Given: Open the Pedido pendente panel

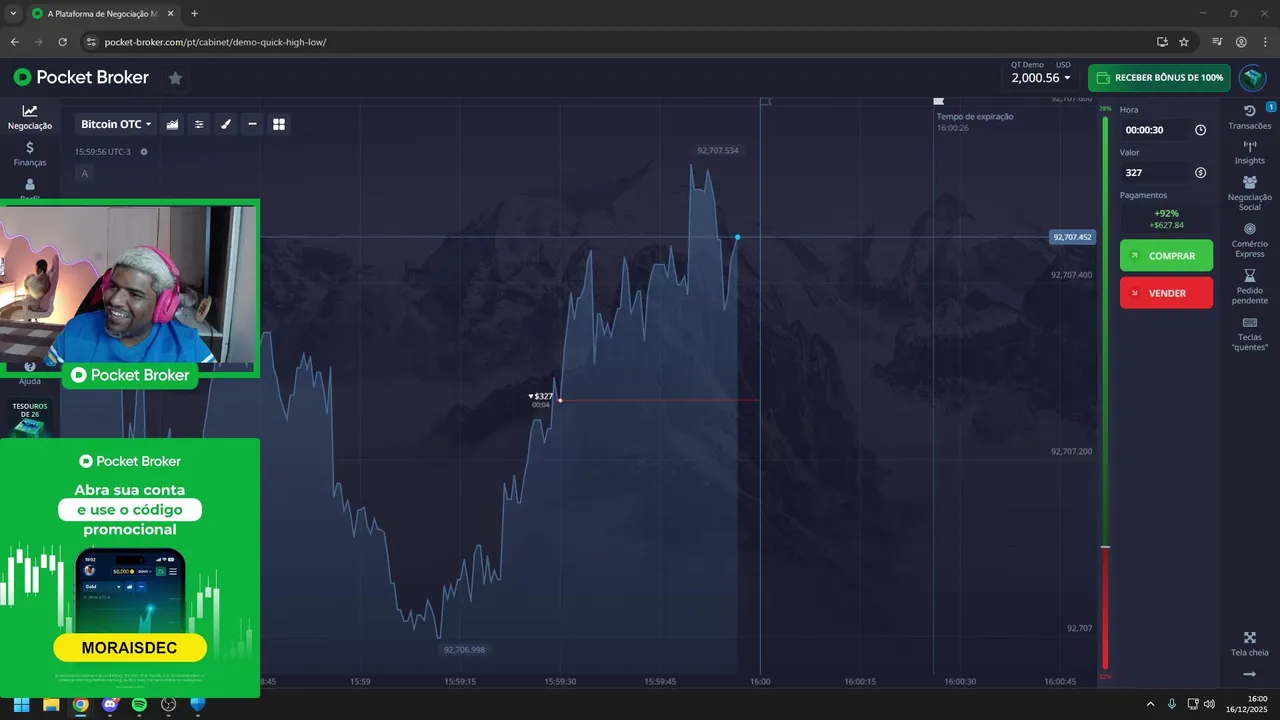Looking at the screenshot, I should pyautogui.click(x=1249, y=287).
